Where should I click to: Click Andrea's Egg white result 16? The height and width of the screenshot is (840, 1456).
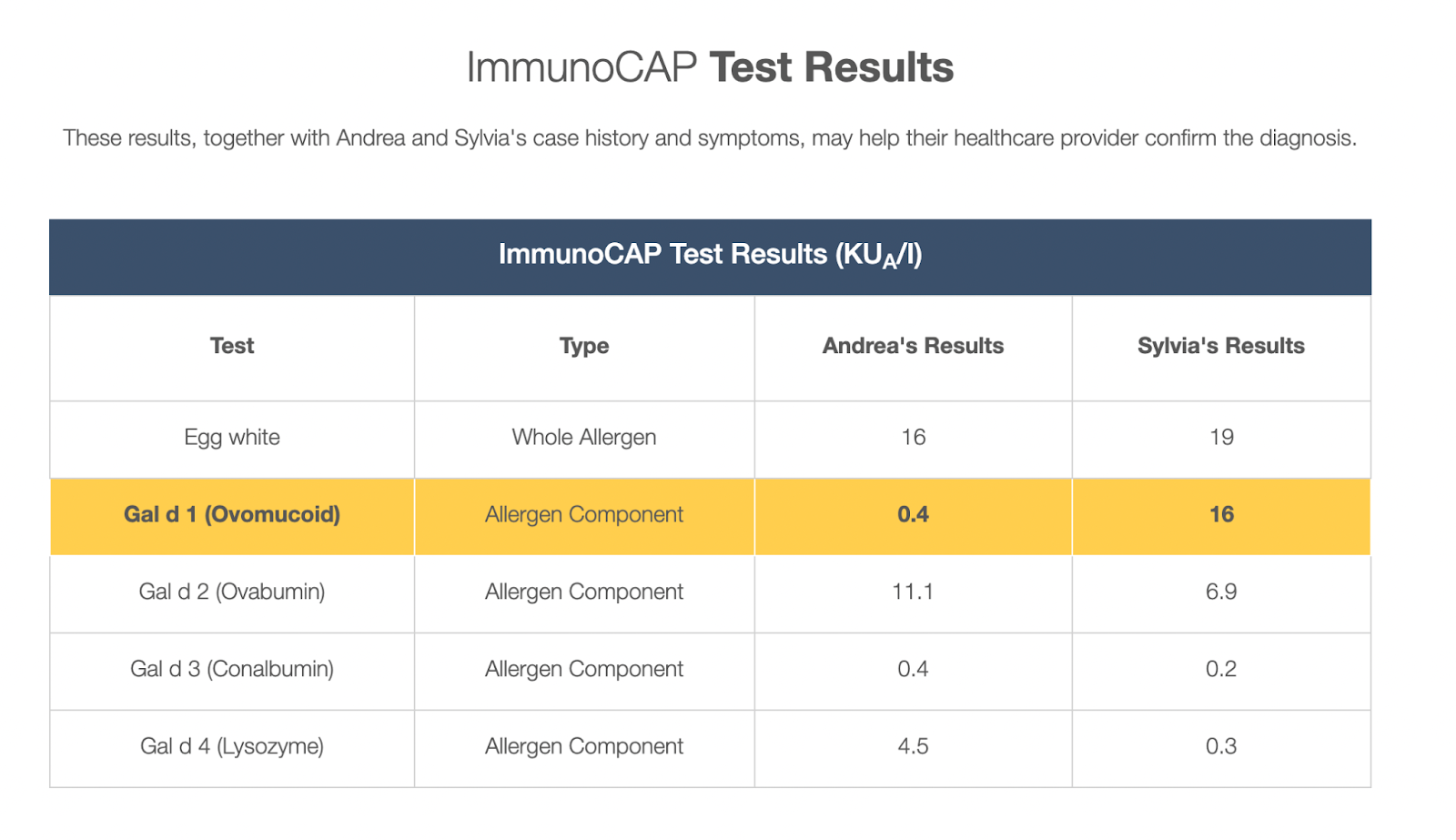[x=914, y=438]
